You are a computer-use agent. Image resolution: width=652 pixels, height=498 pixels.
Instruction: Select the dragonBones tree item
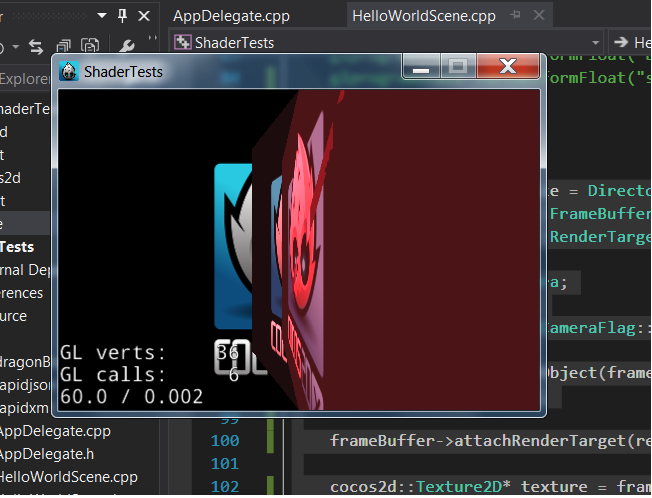click(25, 362)
